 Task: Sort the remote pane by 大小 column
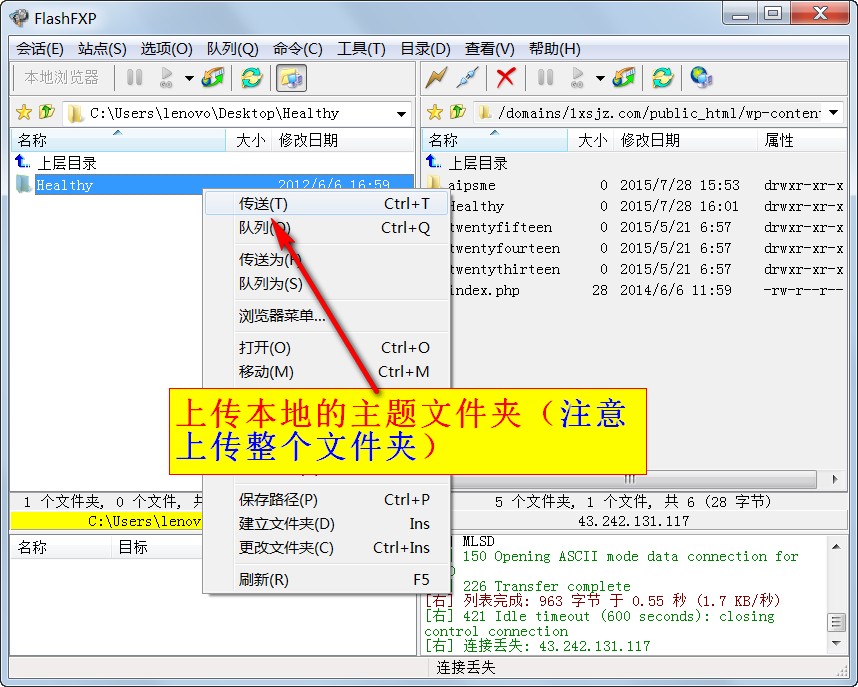pos(591,140)
